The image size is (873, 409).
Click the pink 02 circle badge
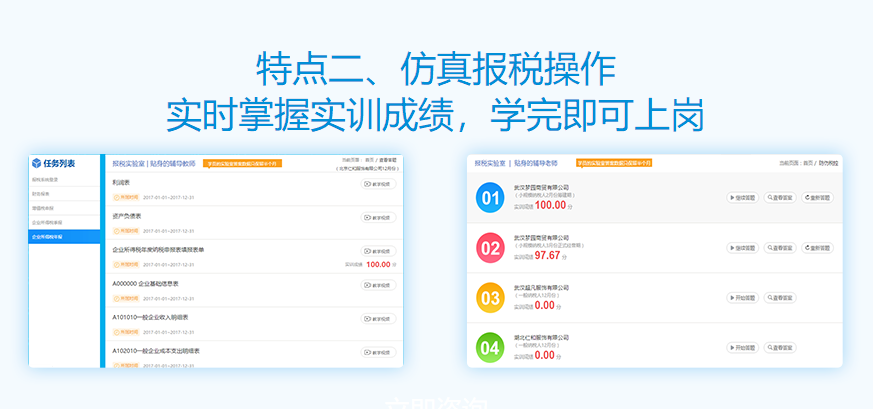pyautogui.click(x=490, y=248)
